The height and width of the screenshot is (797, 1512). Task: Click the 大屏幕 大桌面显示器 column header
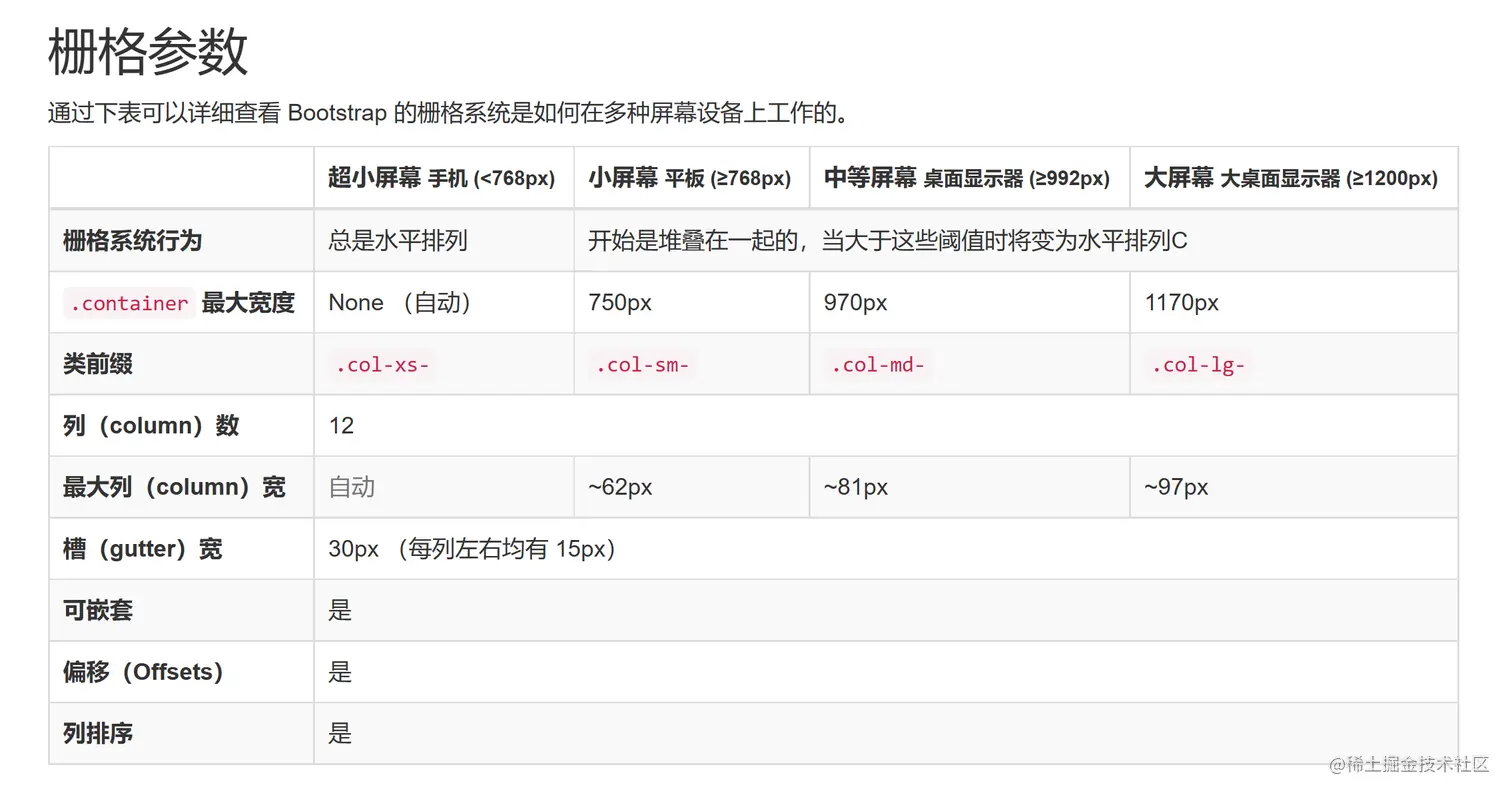(1290, 179)
